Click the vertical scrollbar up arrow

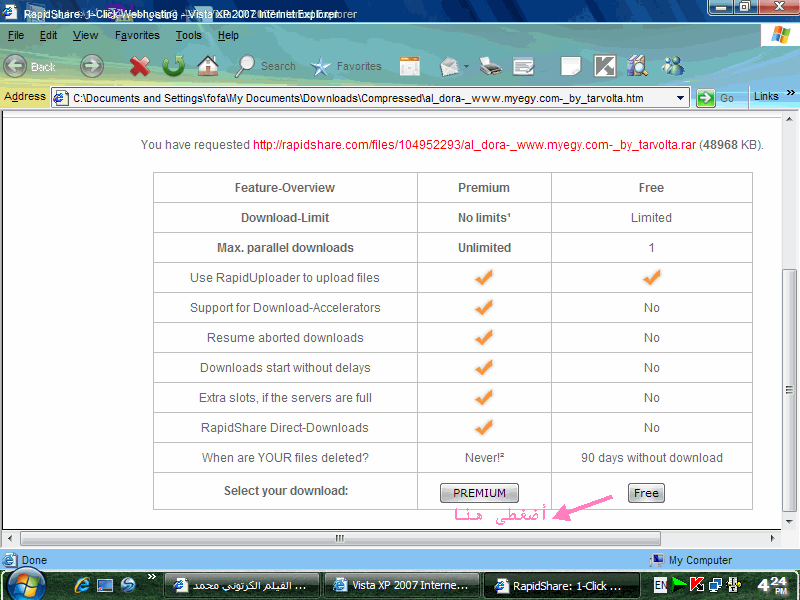(789, 119)
